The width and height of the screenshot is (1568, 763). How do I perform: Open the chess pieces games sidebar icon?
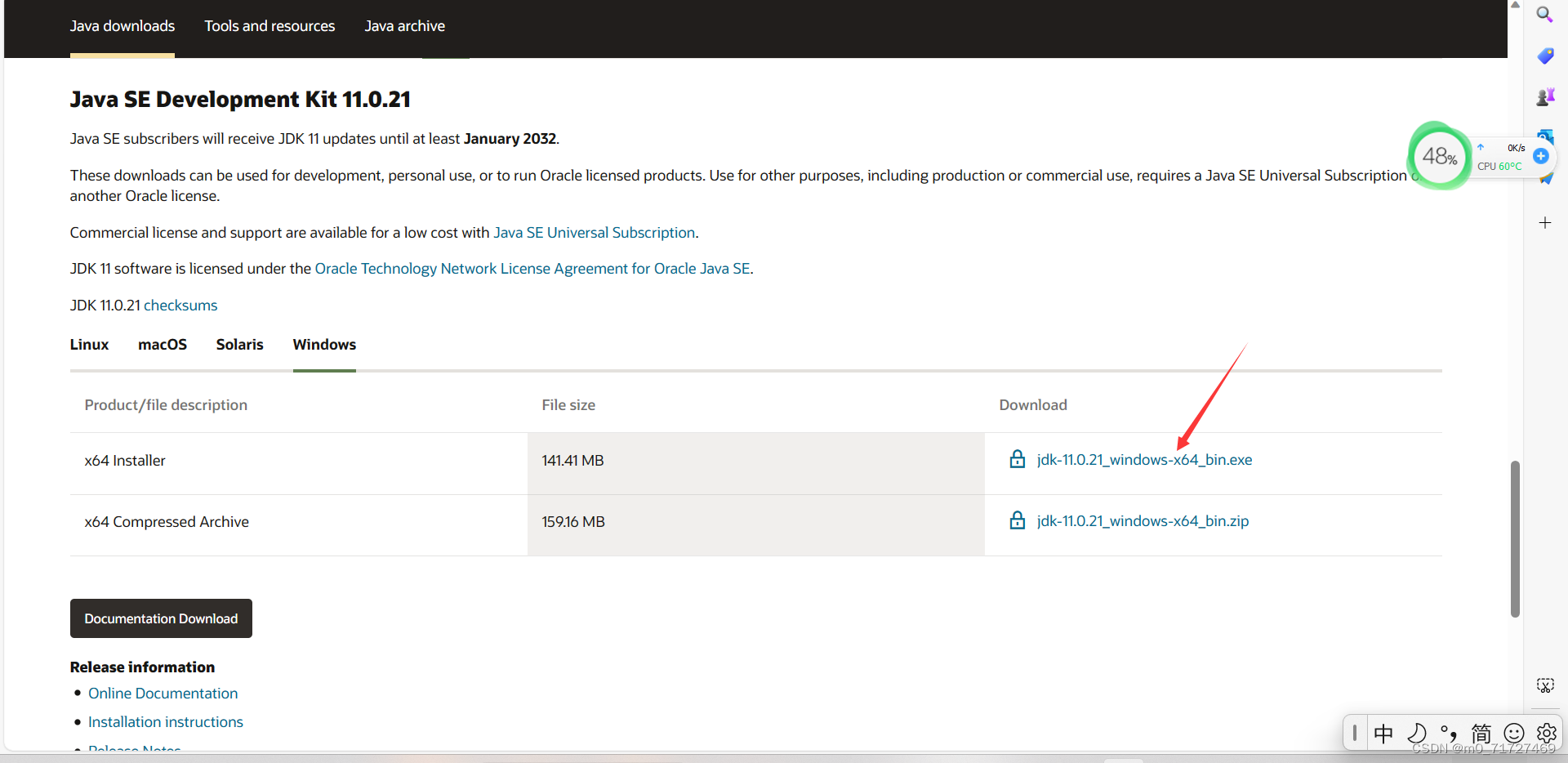click(x=1545, y=97)
